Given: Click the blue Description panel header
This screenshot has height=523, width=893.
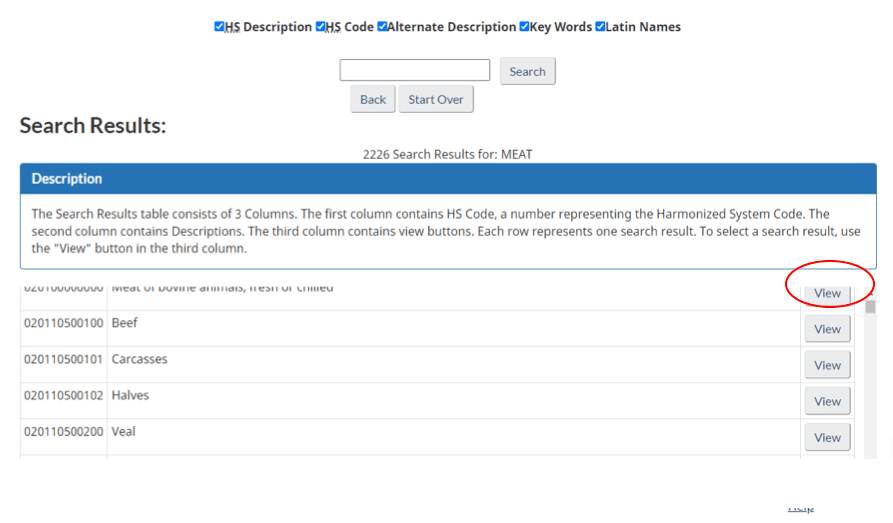Looking at the screenshot, I should coord(448,179).
